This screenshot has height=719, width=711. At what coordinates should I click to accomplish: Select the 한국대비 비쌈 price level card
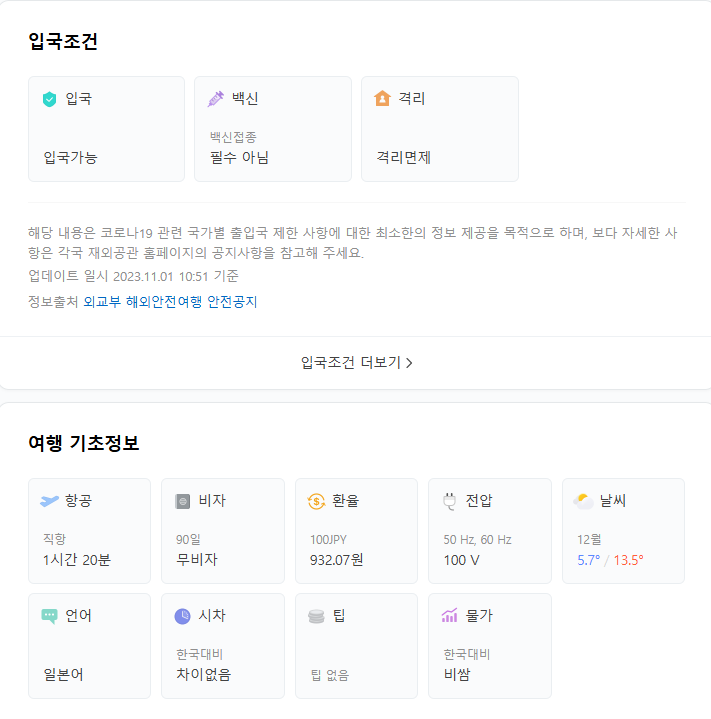[490, 646]
